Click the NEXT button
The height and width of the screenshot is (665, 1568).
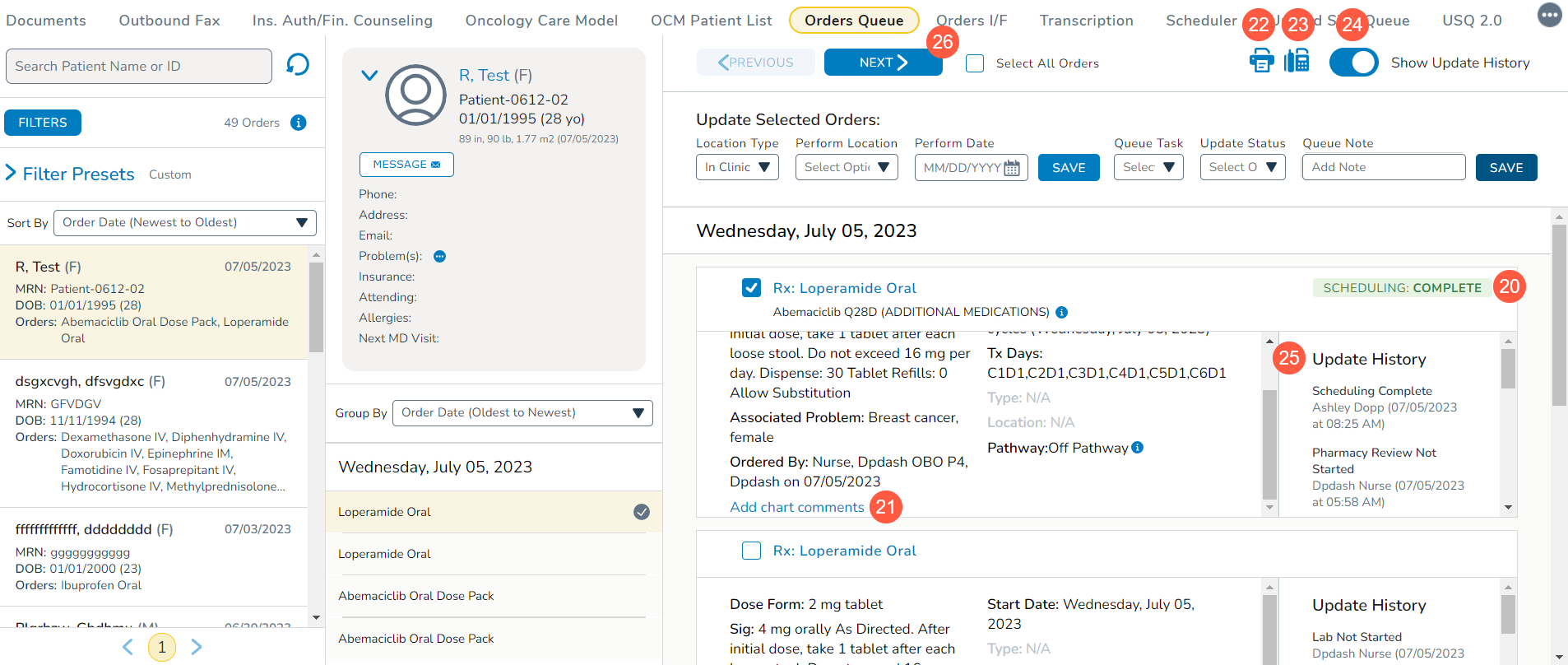pos(883,63)
